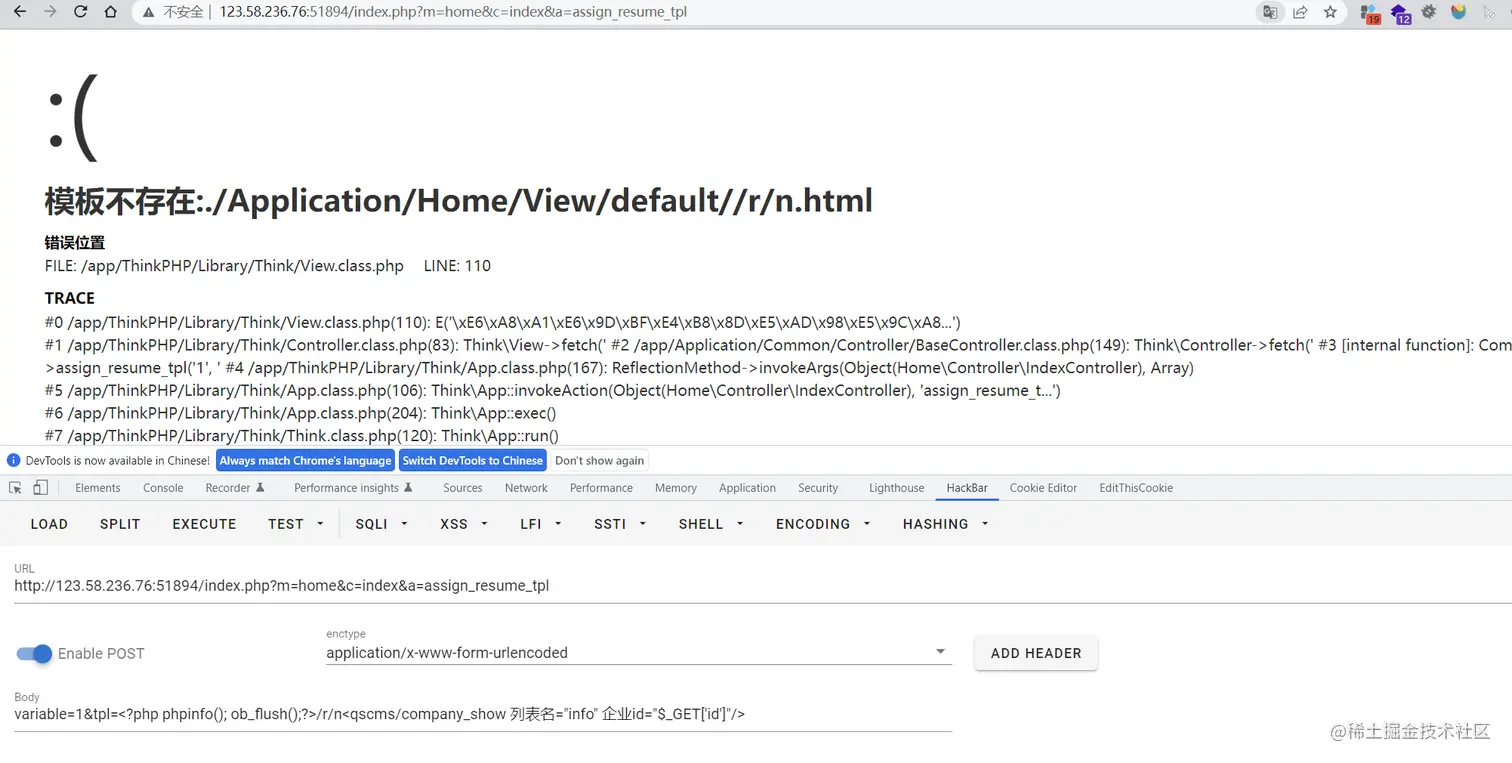This screenshot has width=1512, height=763.
Task: Click the blue shield extension icon
Action: pyautogui.click(x=1458, y=12)
